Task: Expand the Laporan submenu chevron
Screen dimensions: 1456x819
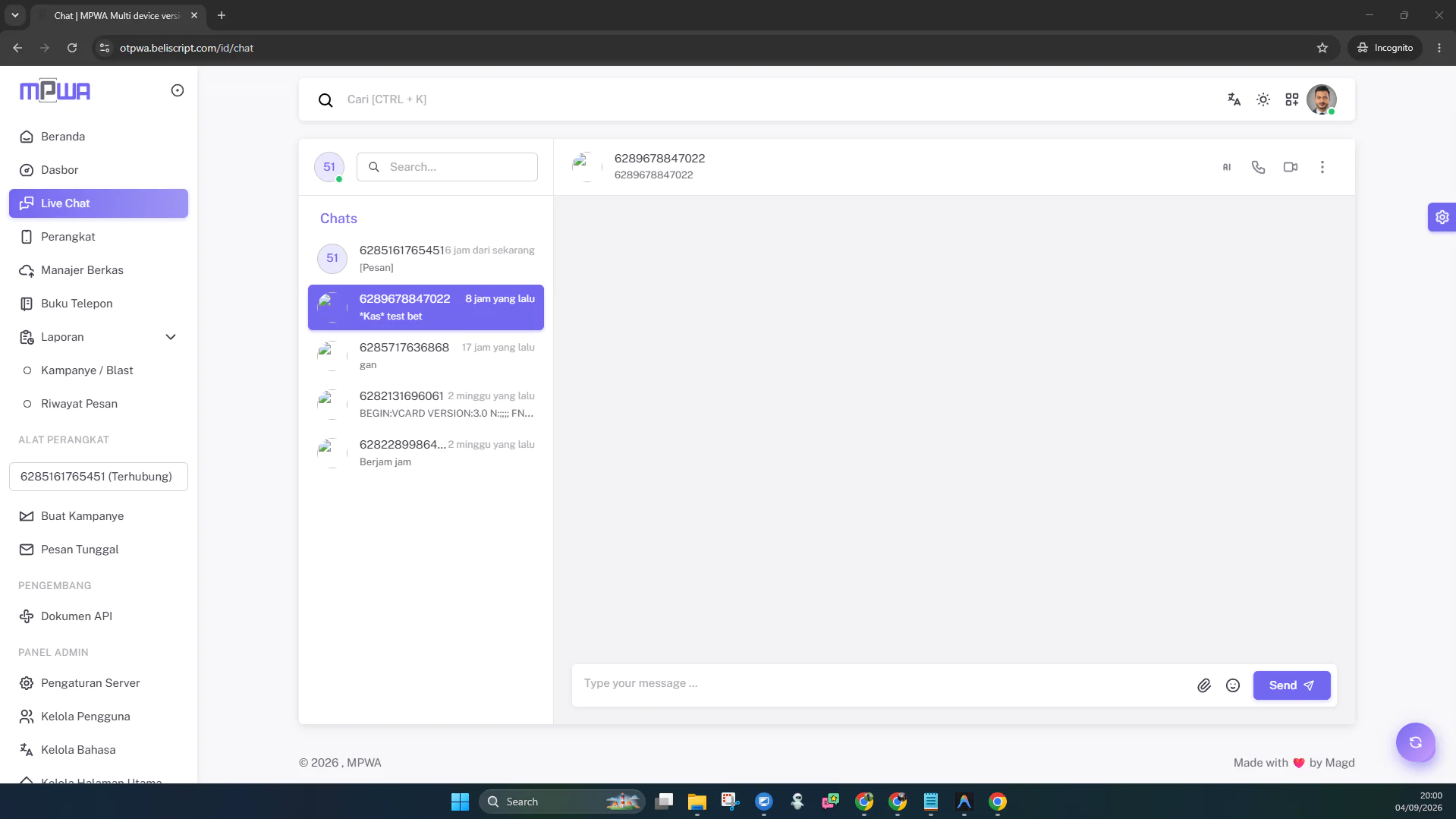Action: (x=171, y=337)
